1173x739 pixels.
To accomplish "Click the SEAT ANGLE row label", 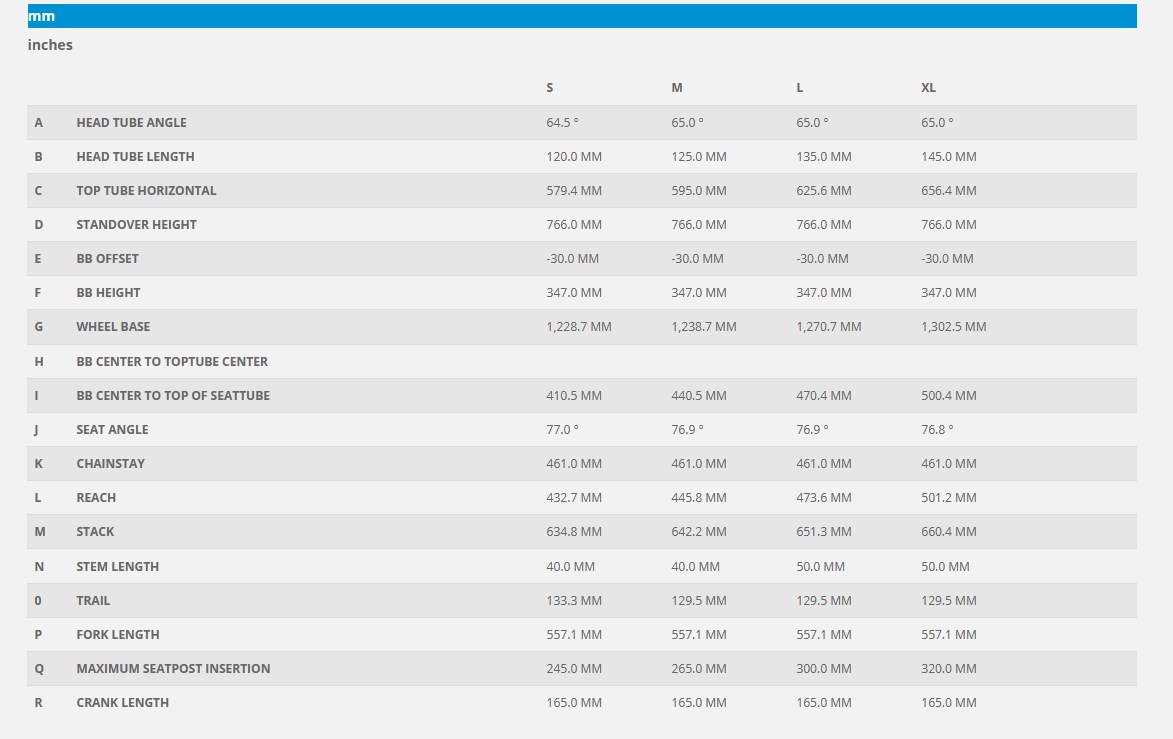I will [112, 430].
